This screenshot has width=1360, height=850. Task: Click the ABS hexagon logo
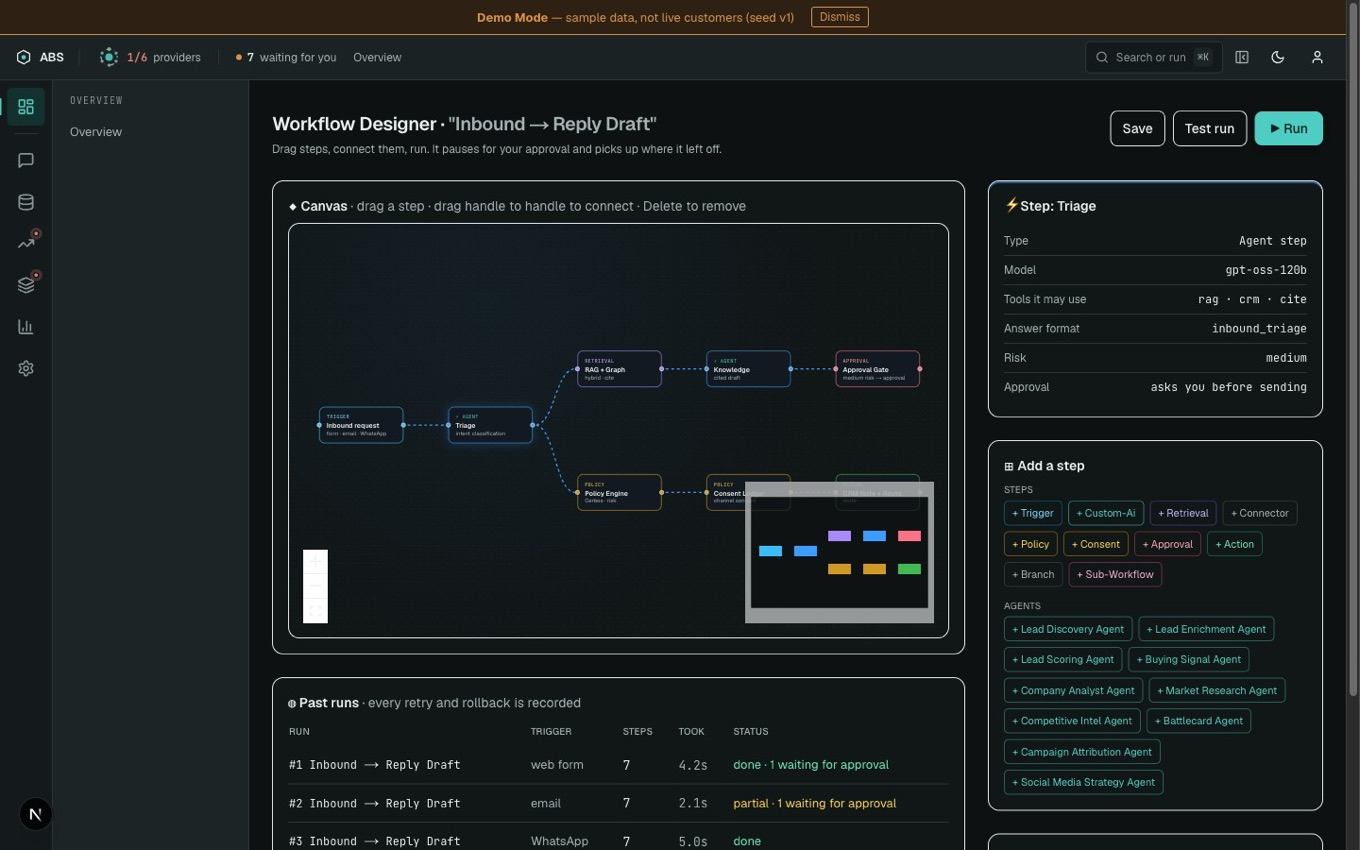[x=24, y=57]
